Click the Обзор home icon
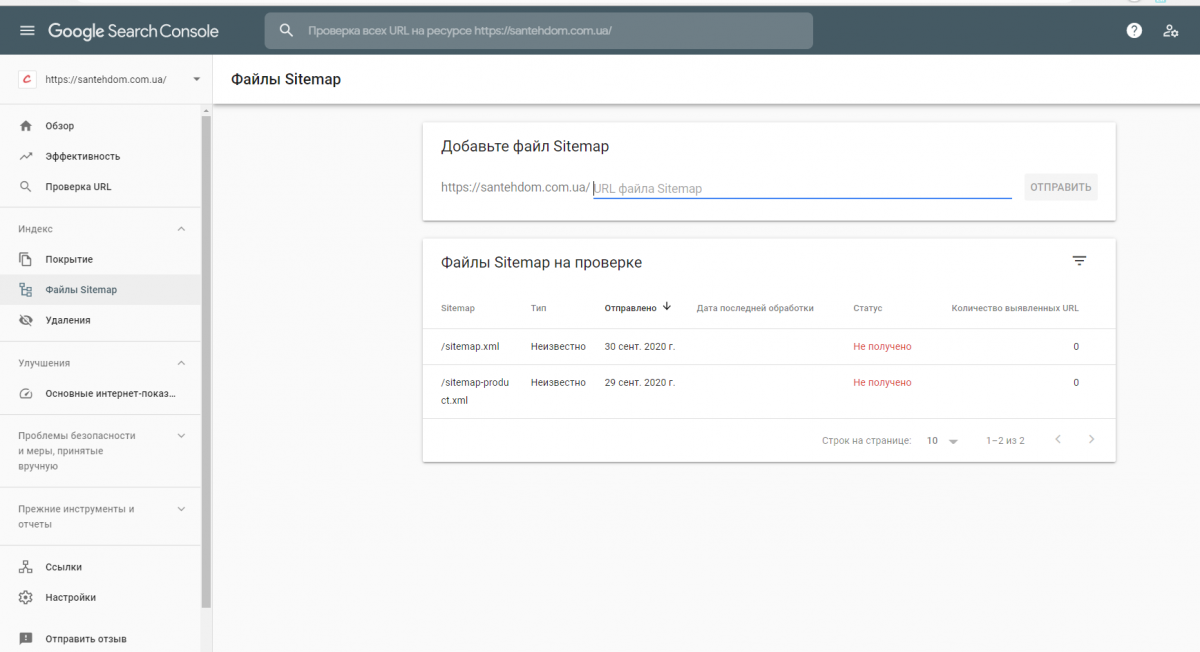Screen dimensions: 1200x652 26,126
